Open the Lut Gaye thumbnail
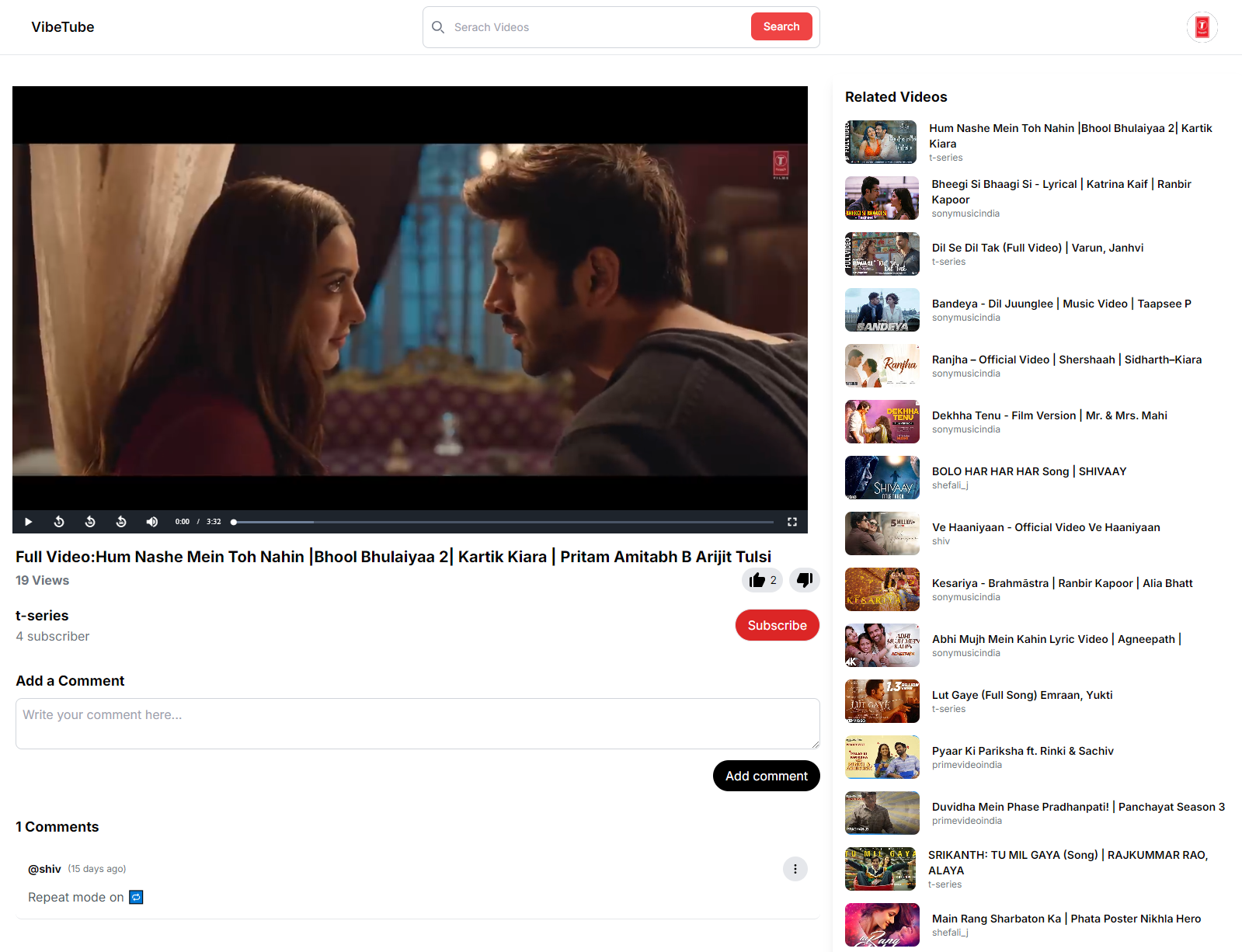 882,701
